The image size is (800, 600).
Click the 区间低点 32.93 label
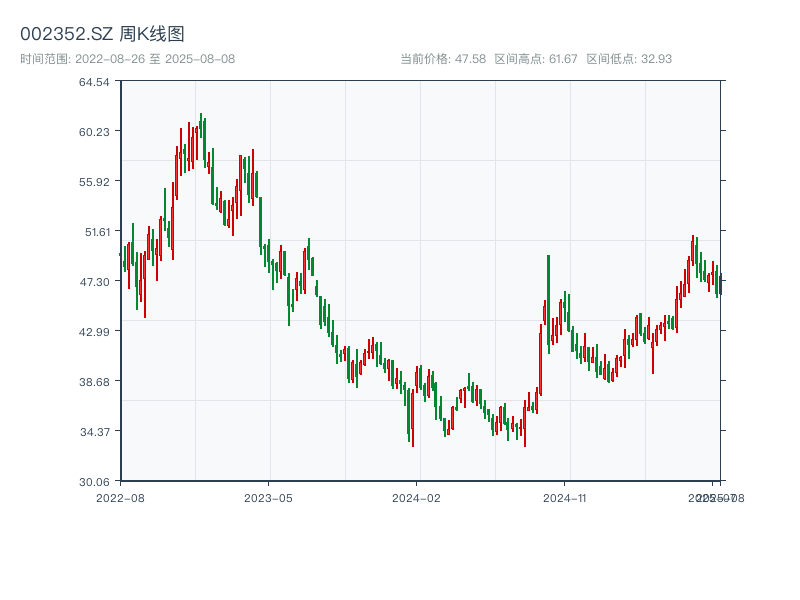629,59
